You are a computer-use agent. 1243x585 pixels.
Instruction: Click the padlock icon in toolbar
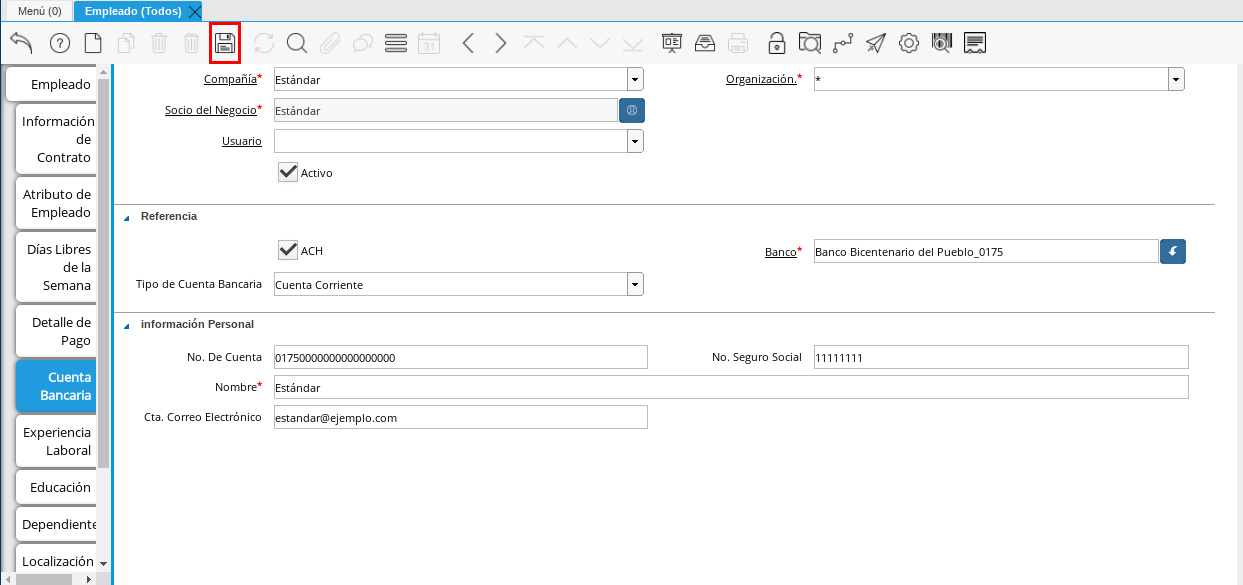pyautogui.click(x=776, y=43)
